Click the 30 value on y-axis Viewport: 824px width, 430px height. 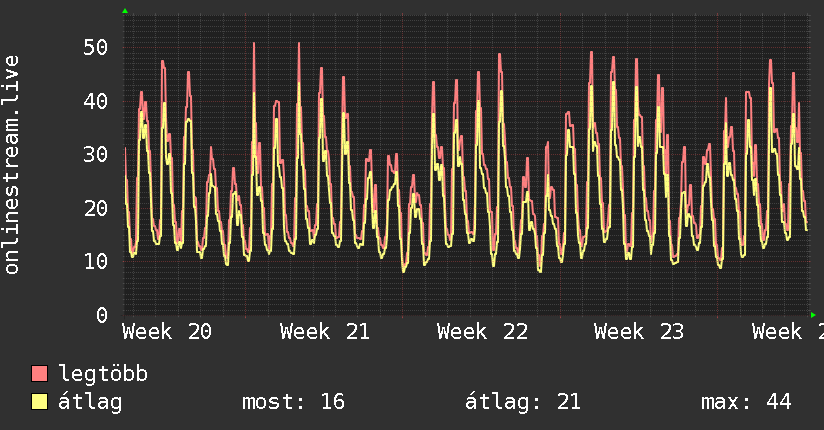click(96, 155)
